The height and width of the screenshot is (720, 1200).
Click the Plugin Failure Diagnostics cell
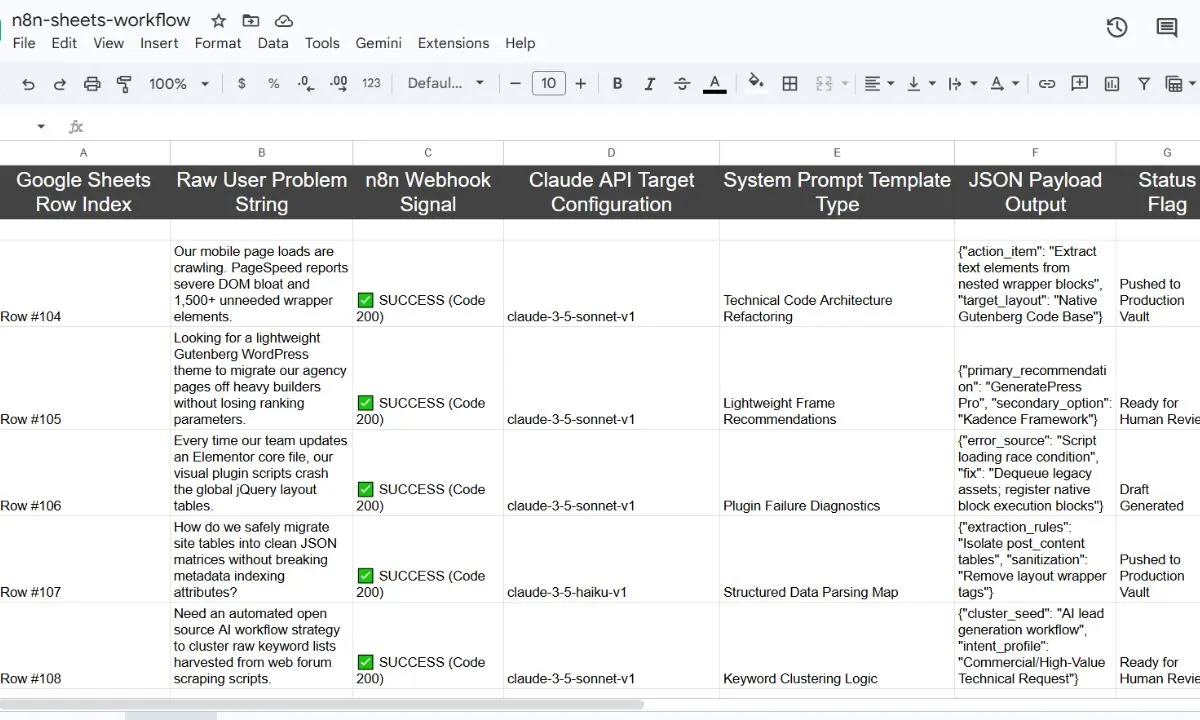[x=837, y=473]
